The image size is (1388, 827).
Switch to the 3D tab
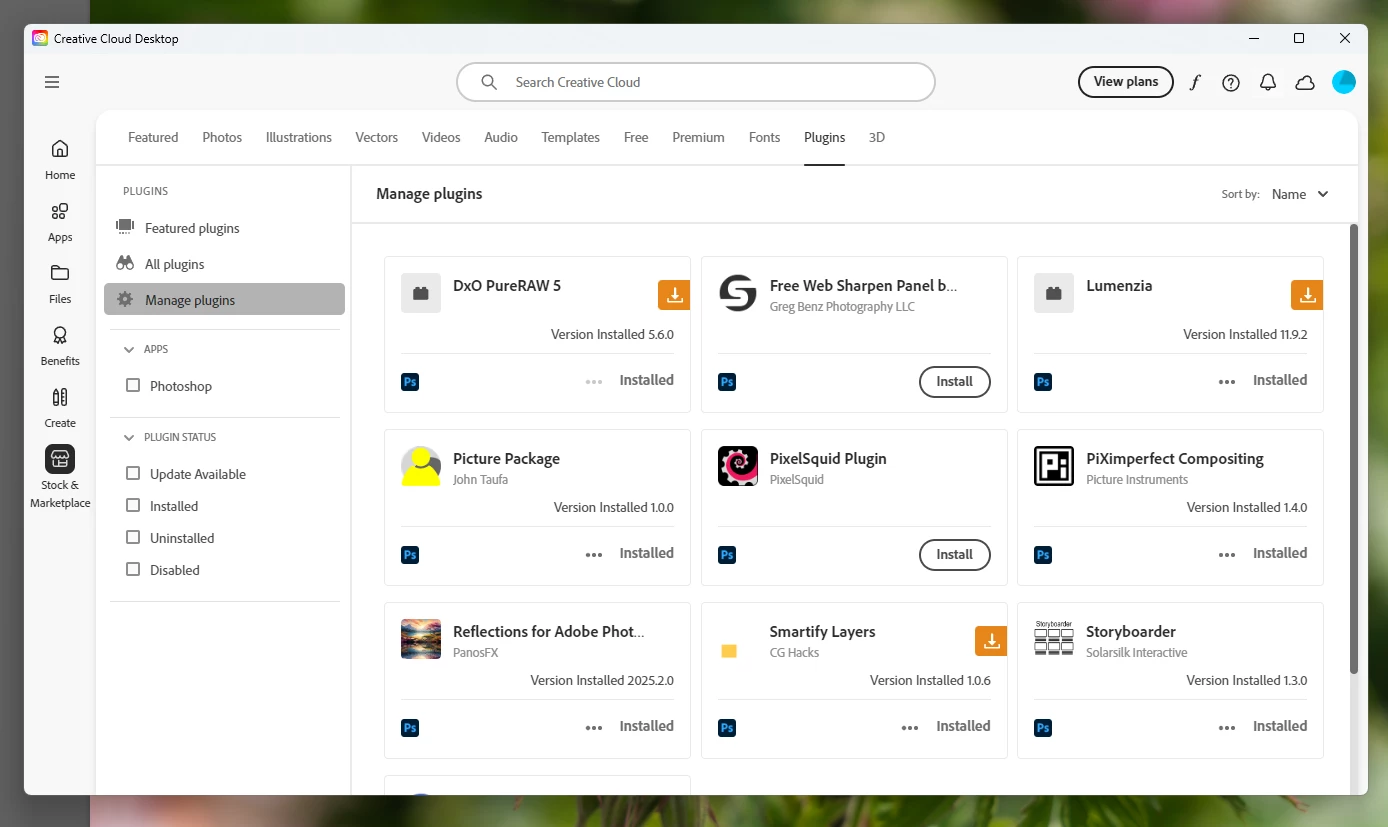click(877, 137)
